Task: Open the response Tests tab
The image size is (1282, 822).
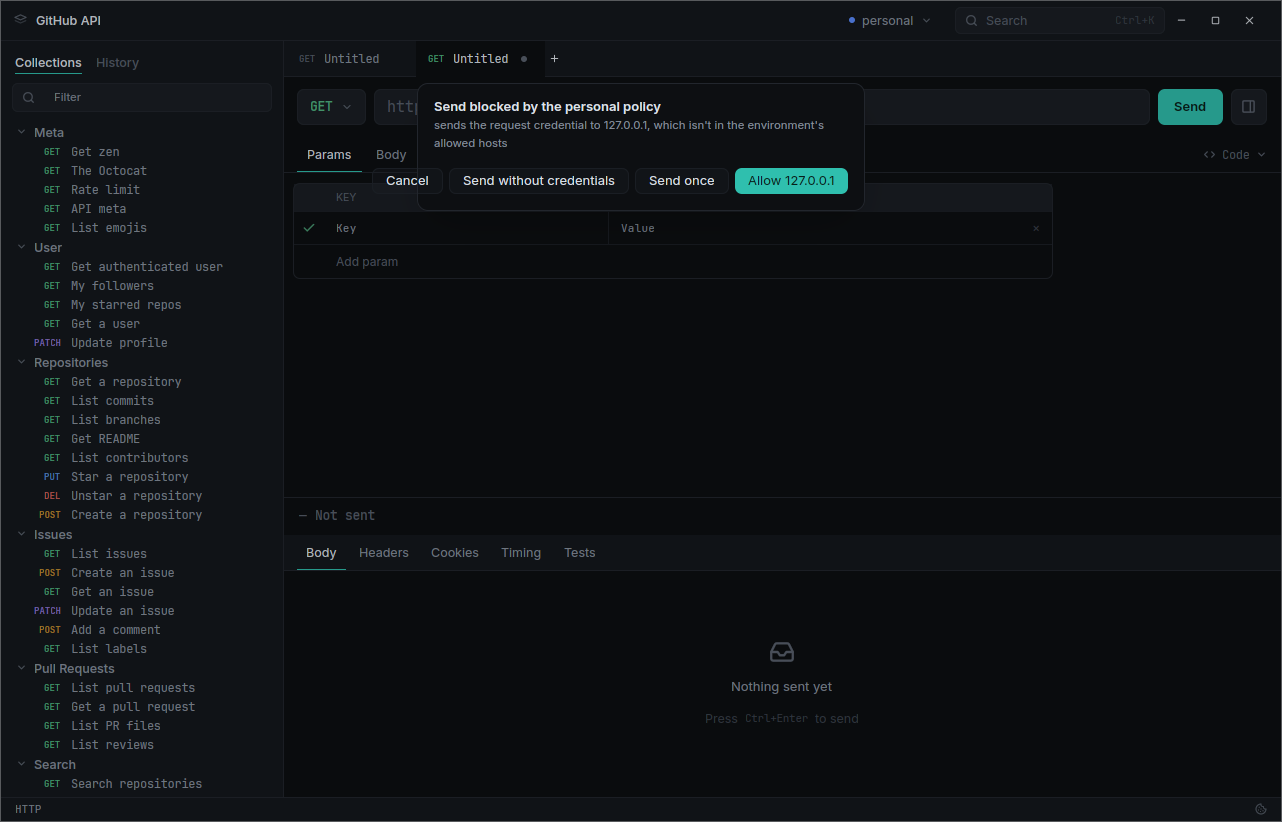Action: coord(580,553)
